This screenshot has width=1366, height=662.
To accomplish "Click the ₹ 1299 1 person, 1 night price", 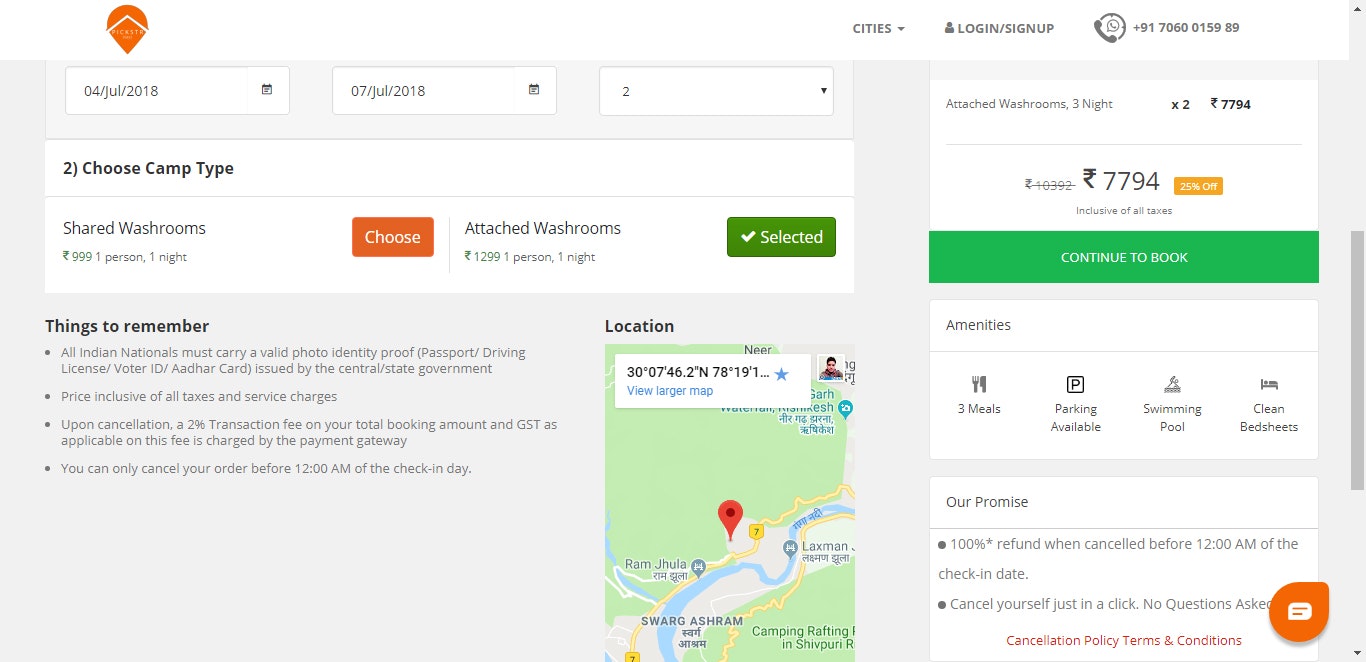I will tap(530, 257).
